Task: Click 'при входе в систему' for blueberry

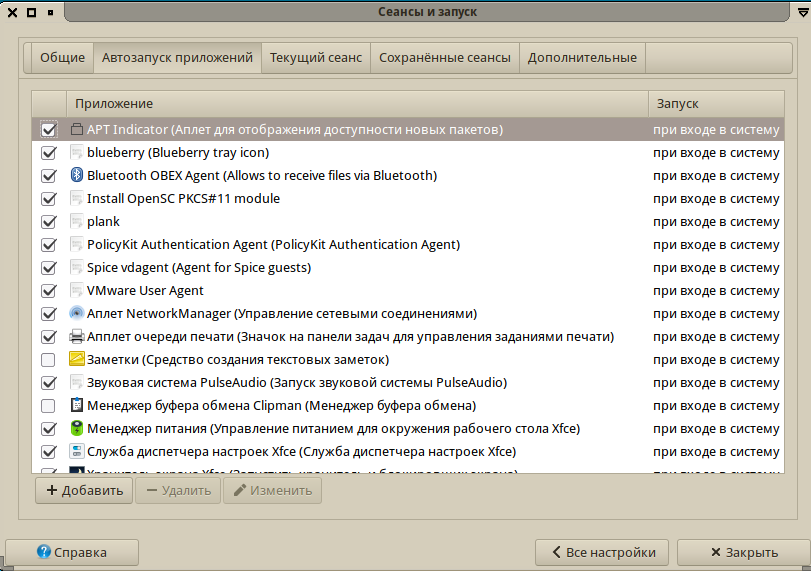Action: click(x=716, y=153)
